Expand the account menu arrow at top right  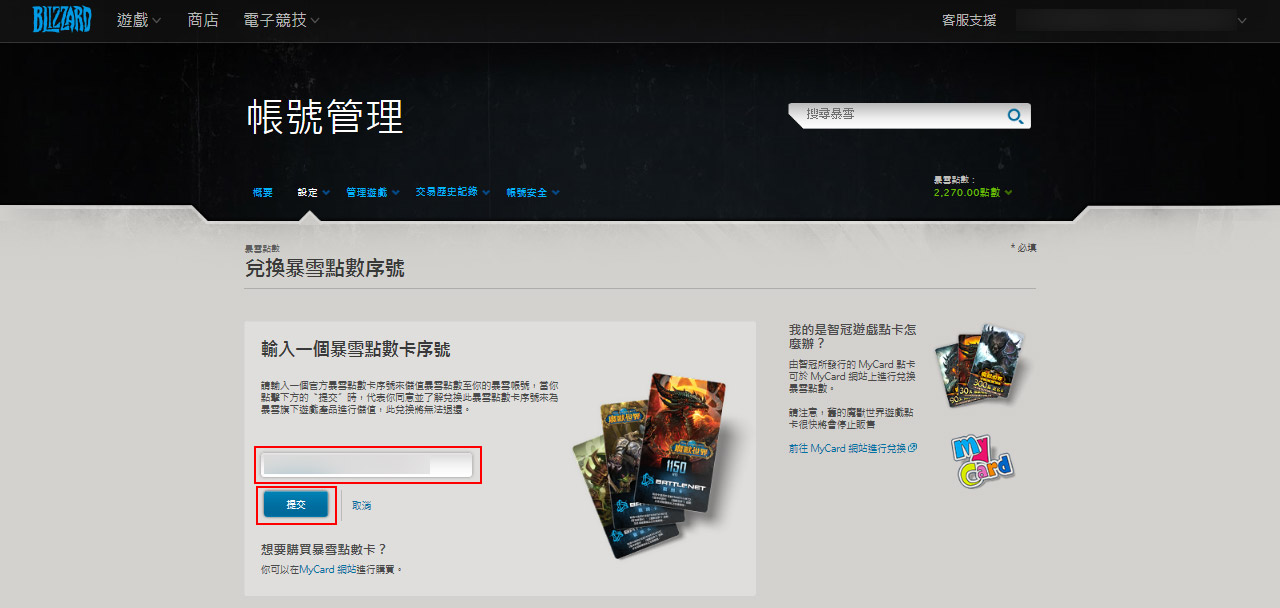pos(1242,20)
